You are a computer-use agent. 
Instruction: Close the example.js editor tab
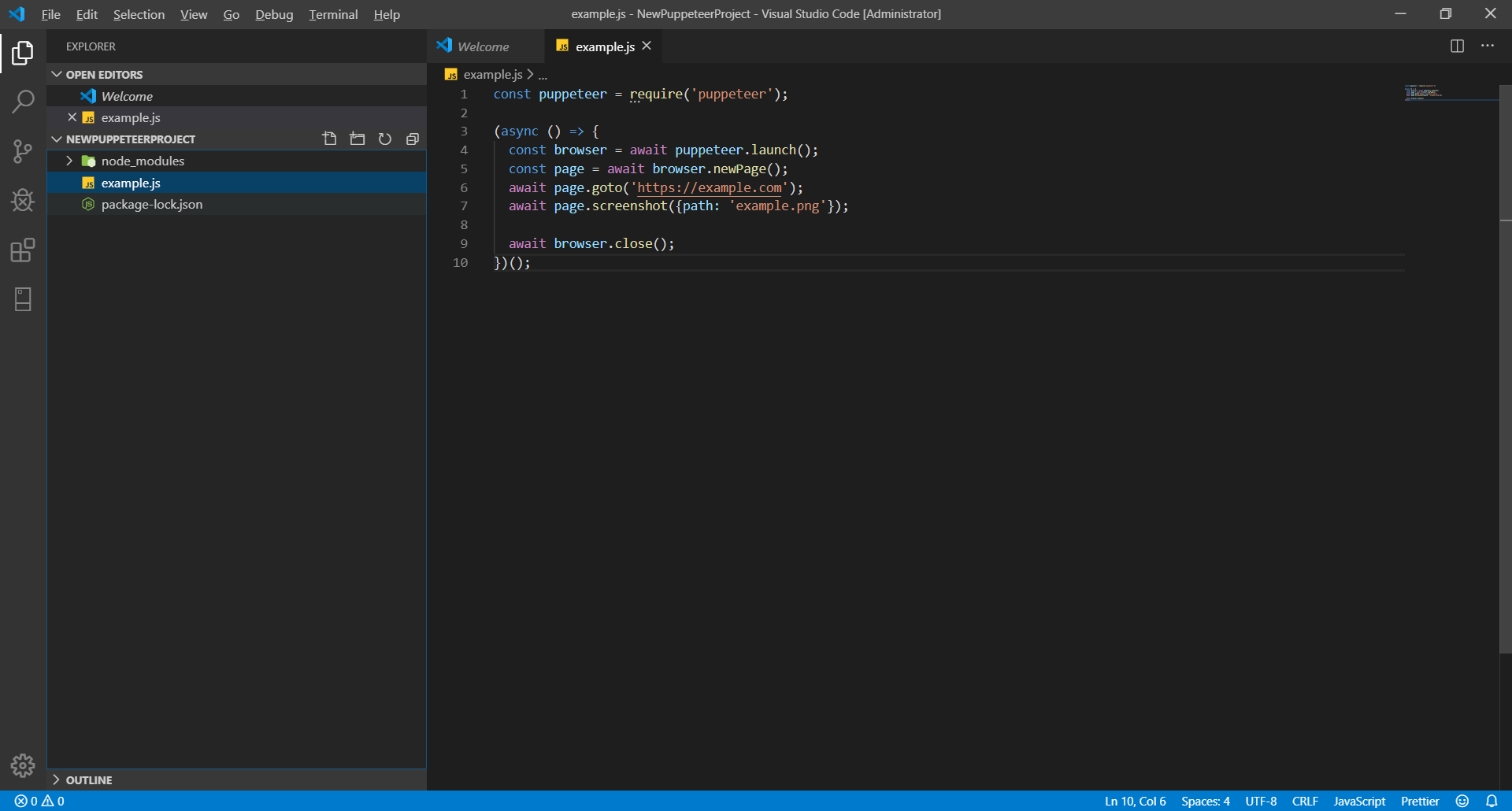tap(647, 46)
